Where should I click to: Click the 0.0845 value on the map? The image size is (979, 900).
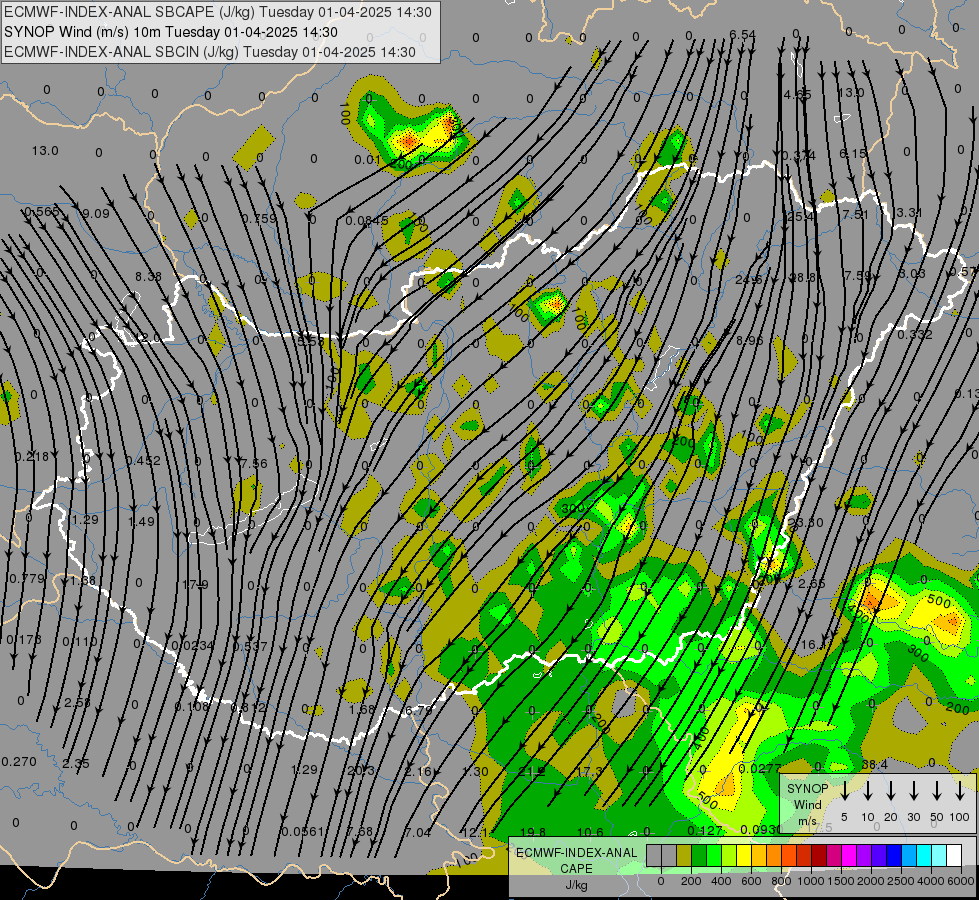(367, 220)
